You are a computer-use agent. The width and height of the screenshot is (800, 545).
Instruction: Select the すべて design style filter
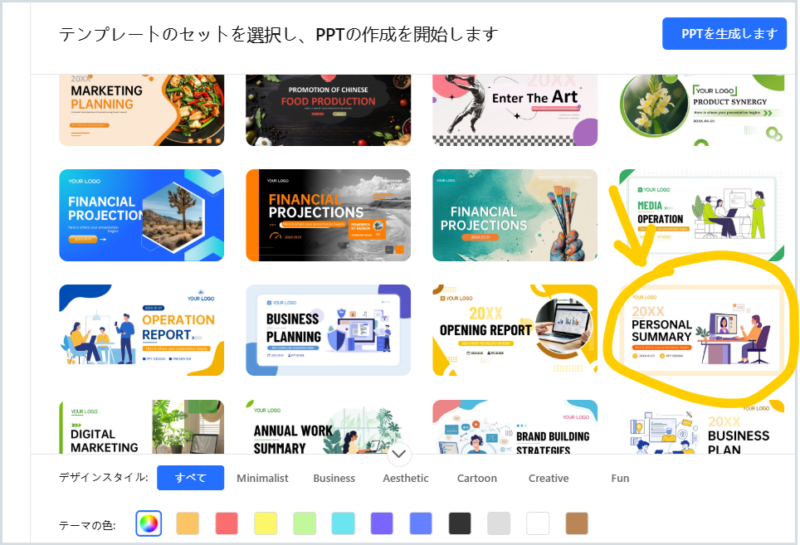coord(190,478)
